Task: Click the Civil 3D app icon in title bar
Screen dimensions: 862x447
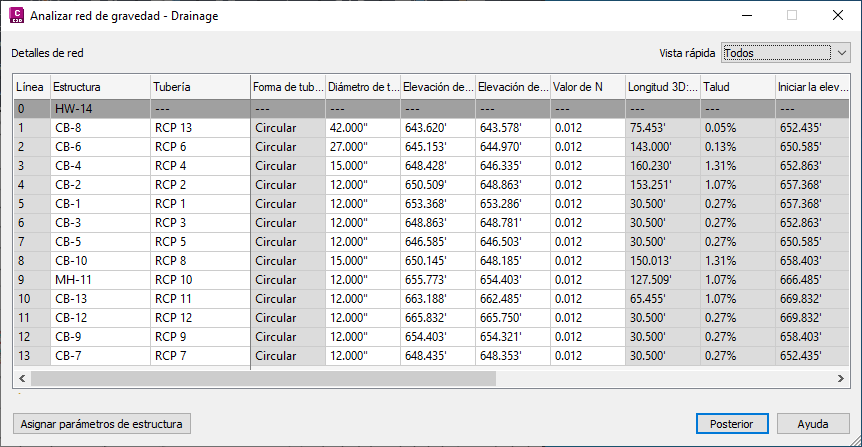Action: (16, 15)
